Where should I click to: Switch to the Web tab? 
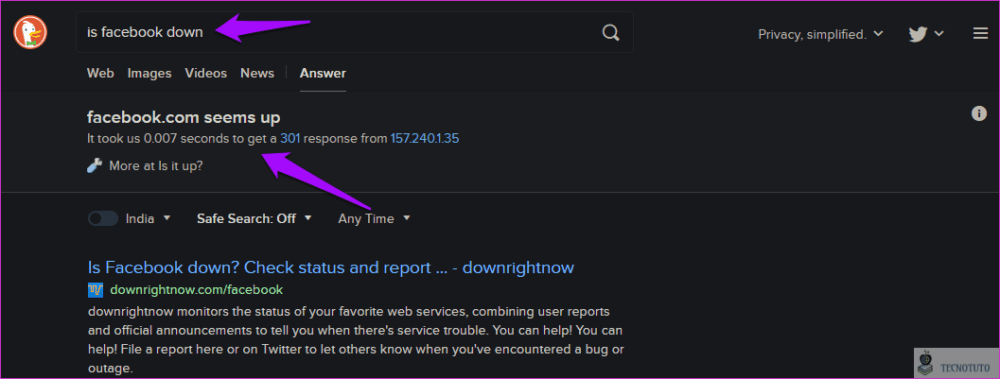point(100,73)
